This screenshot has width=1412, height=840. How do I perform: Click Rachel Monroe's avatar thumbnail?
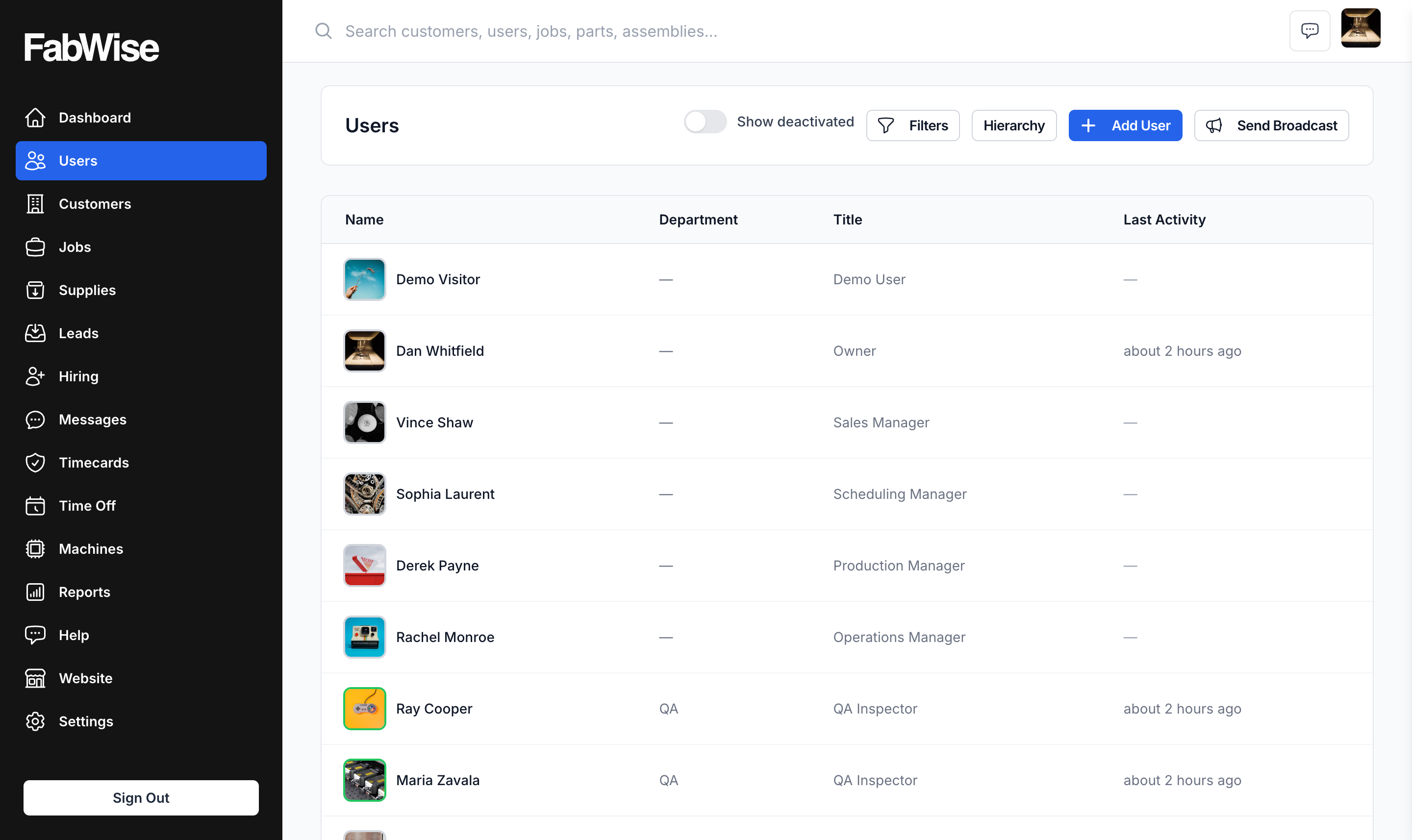pos(365,638)
